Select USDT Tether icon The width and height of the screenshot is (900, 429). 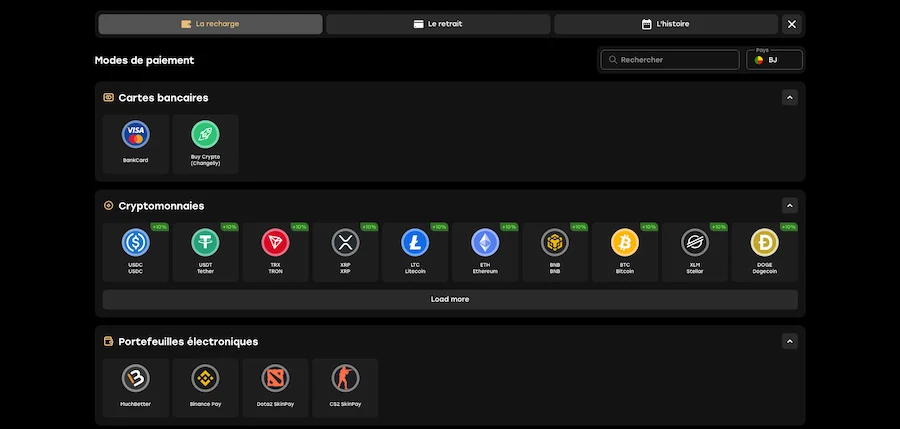pos(205,242)
